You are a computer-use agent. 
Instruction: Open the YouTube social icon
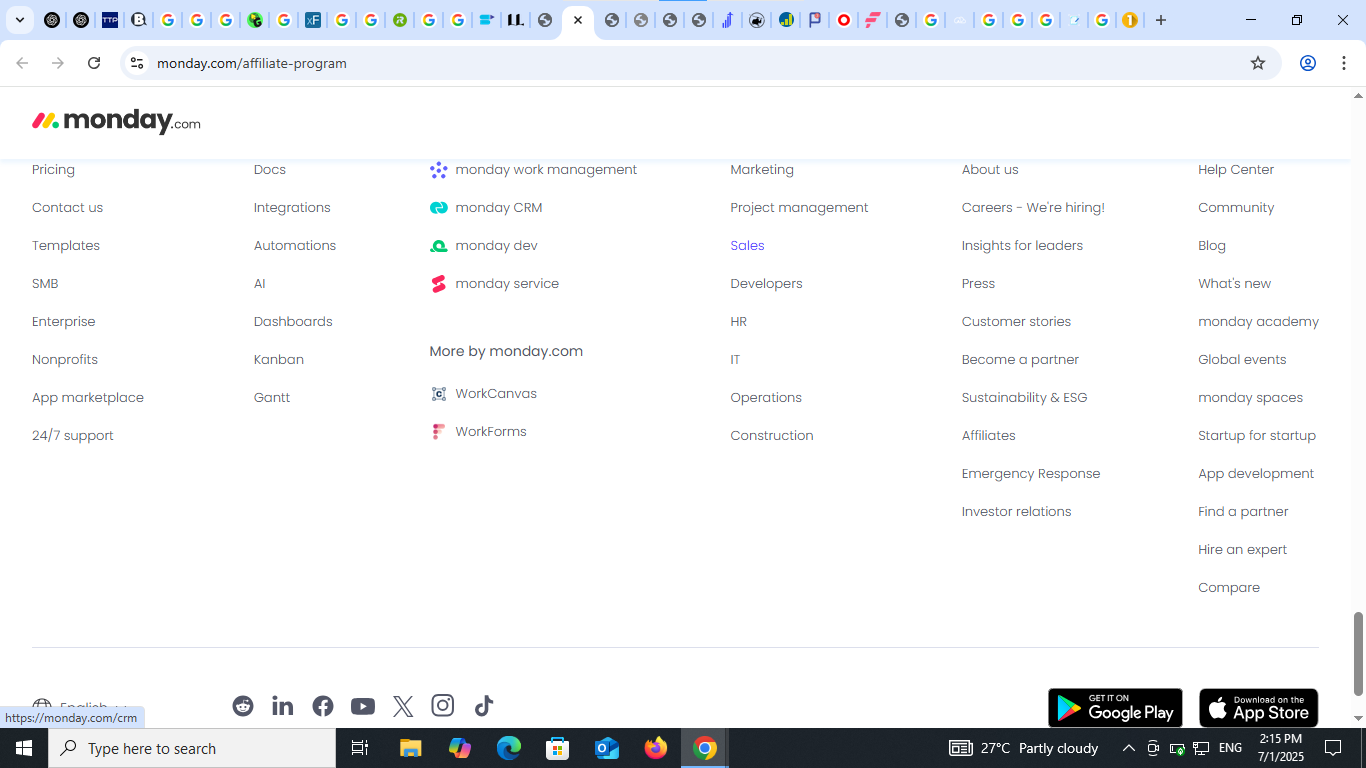coord(363,706)
